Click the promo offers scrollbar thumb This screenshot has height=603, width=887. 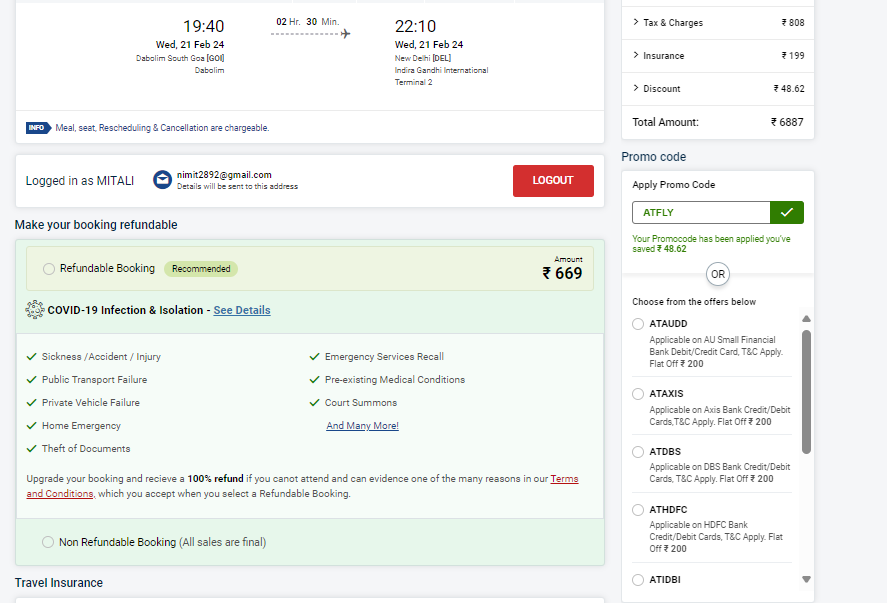tap(806, 392)
